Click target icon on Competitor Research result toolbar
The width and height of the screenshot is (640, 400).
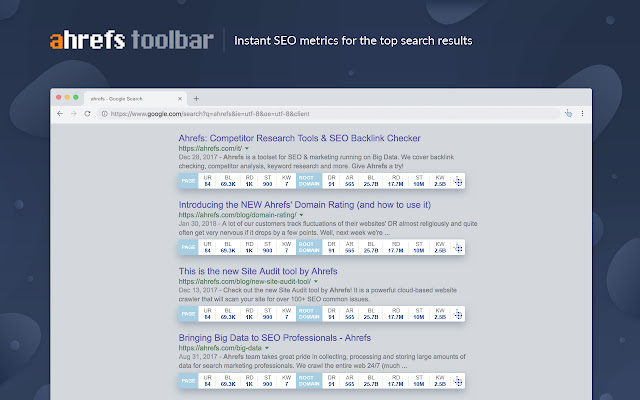[x=458, y=181]
